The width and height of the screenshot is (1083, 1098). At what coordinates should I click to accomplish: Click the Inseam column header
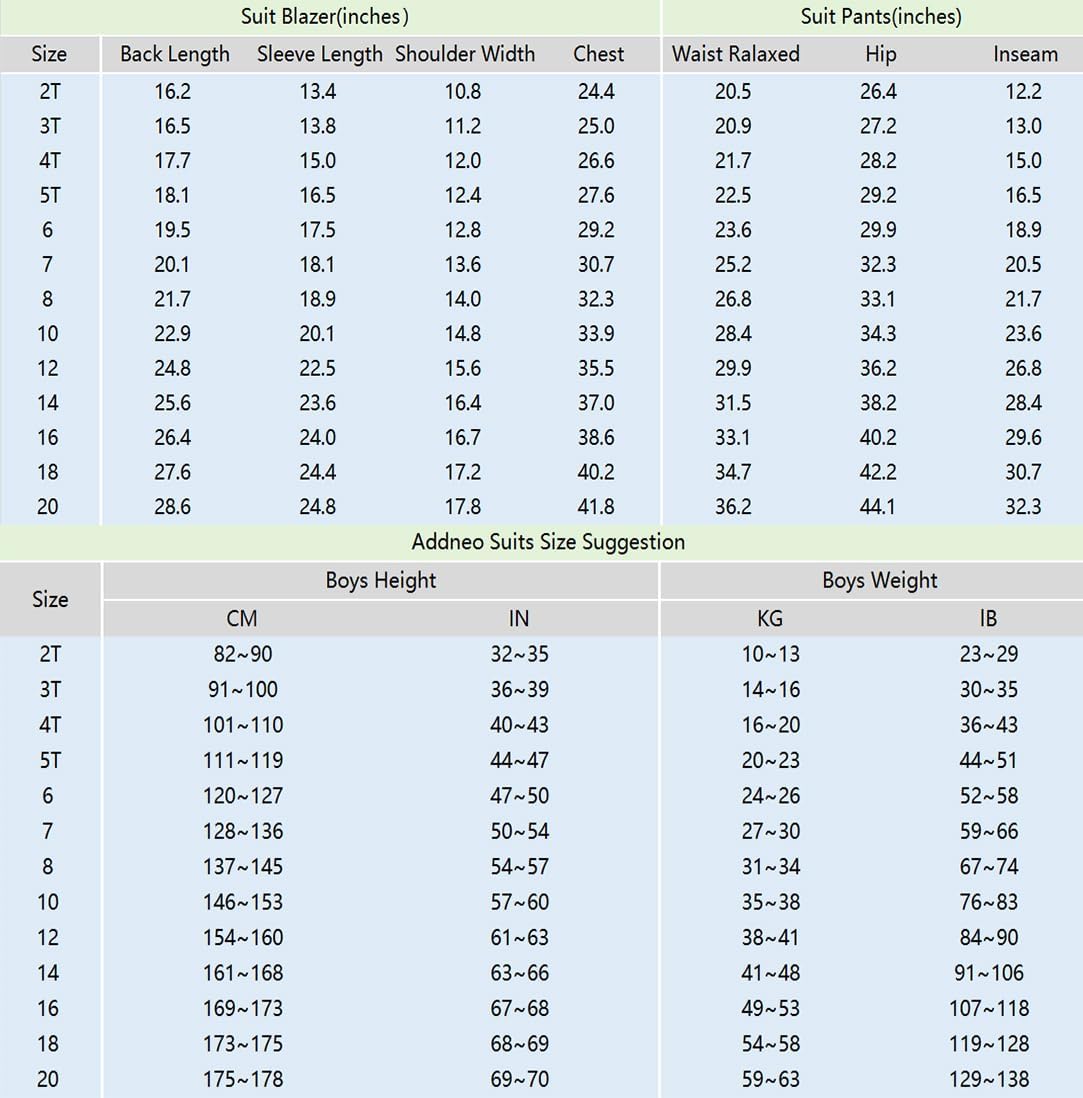pos(1024,54)
